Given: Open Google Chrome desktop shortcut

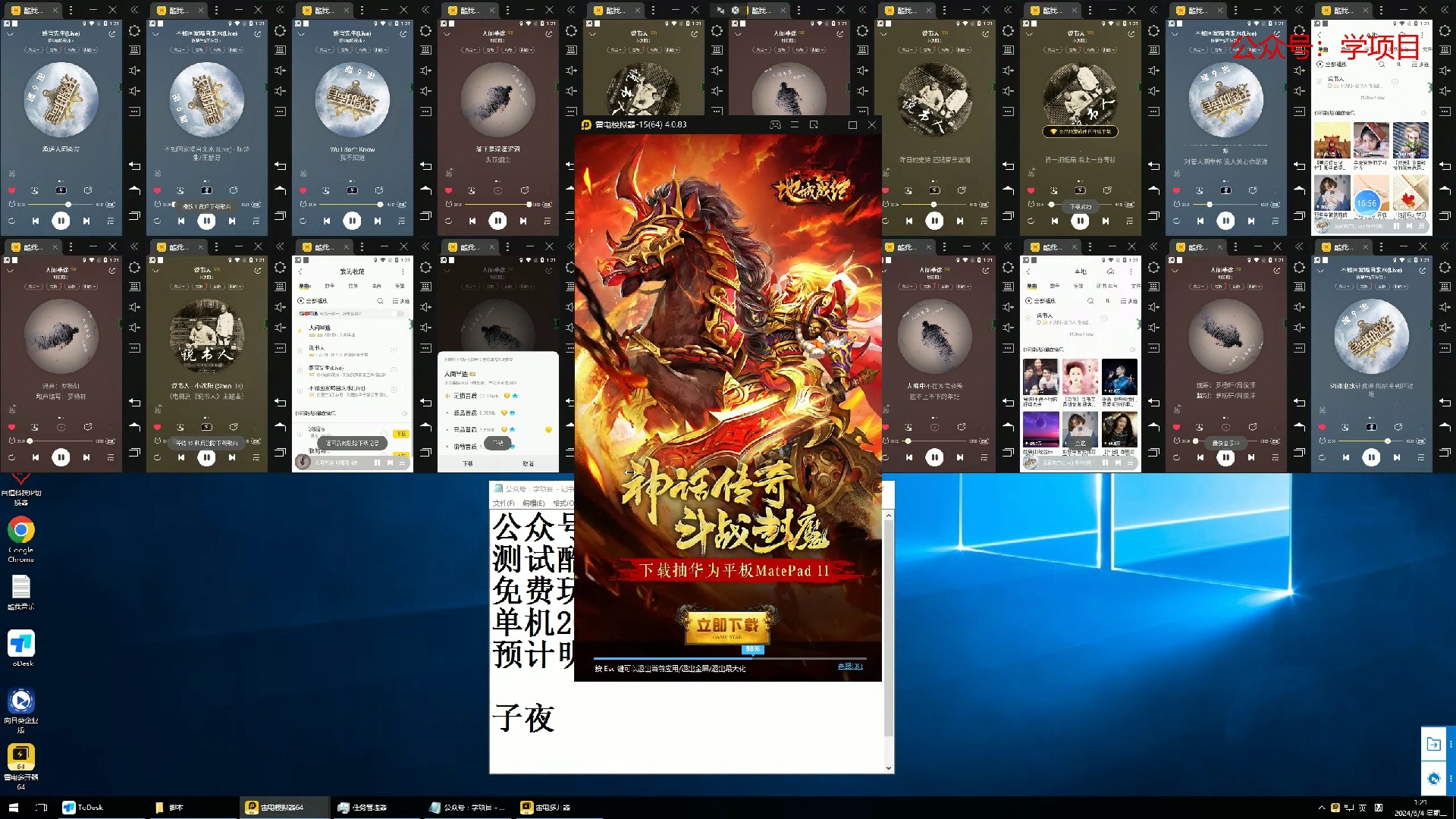Looking at the screenshot, I should 21,538.
